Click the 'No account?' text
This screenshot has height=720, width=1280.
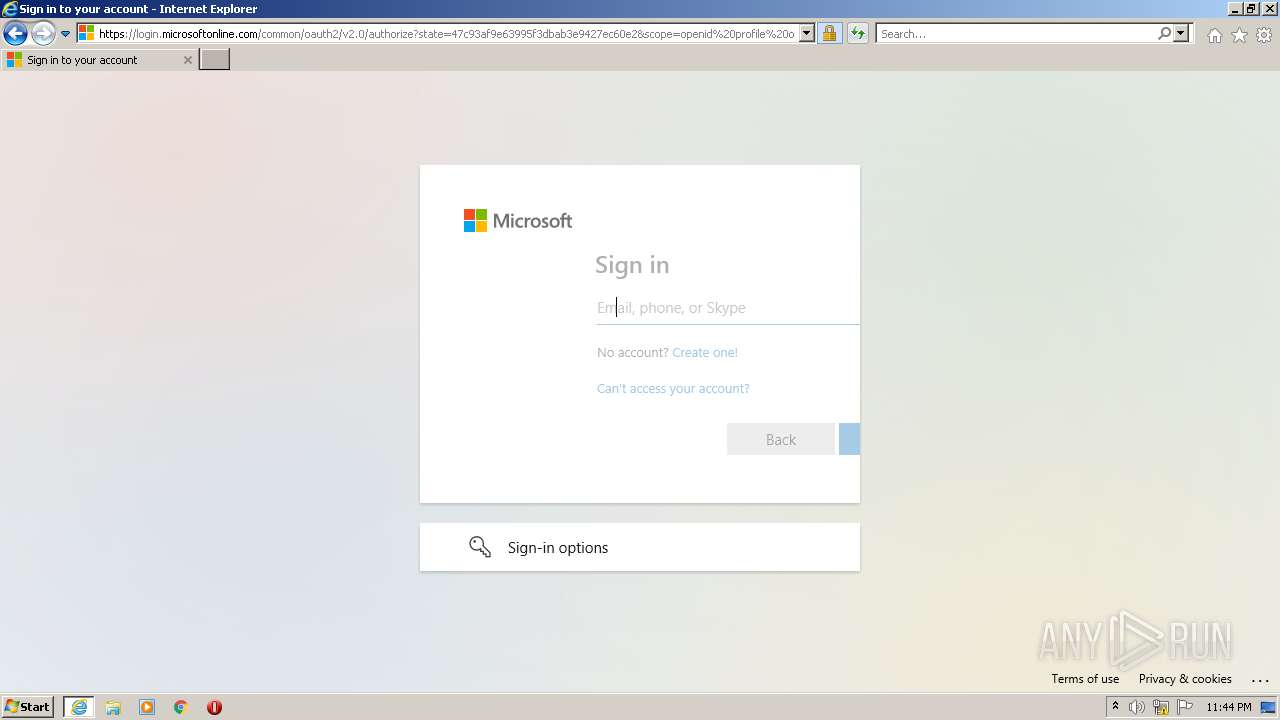(633, 353)
